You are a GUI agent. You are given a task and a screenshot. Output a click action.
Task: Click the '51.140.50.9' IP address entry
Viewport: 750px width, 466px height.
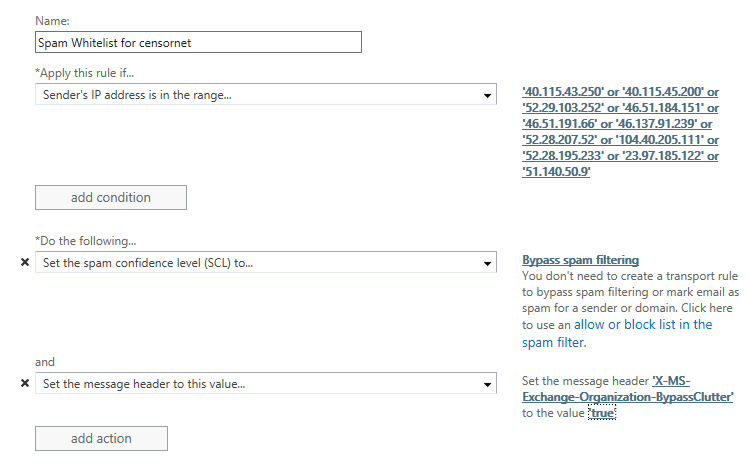556,172
